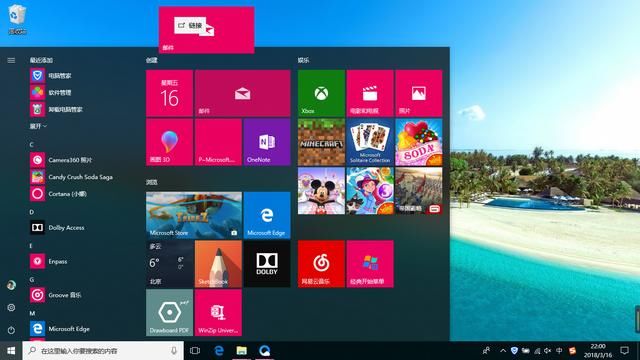Open the Recycle Bin on desktop
Viewport: 640px width, 360px height.
click(17, 19)
